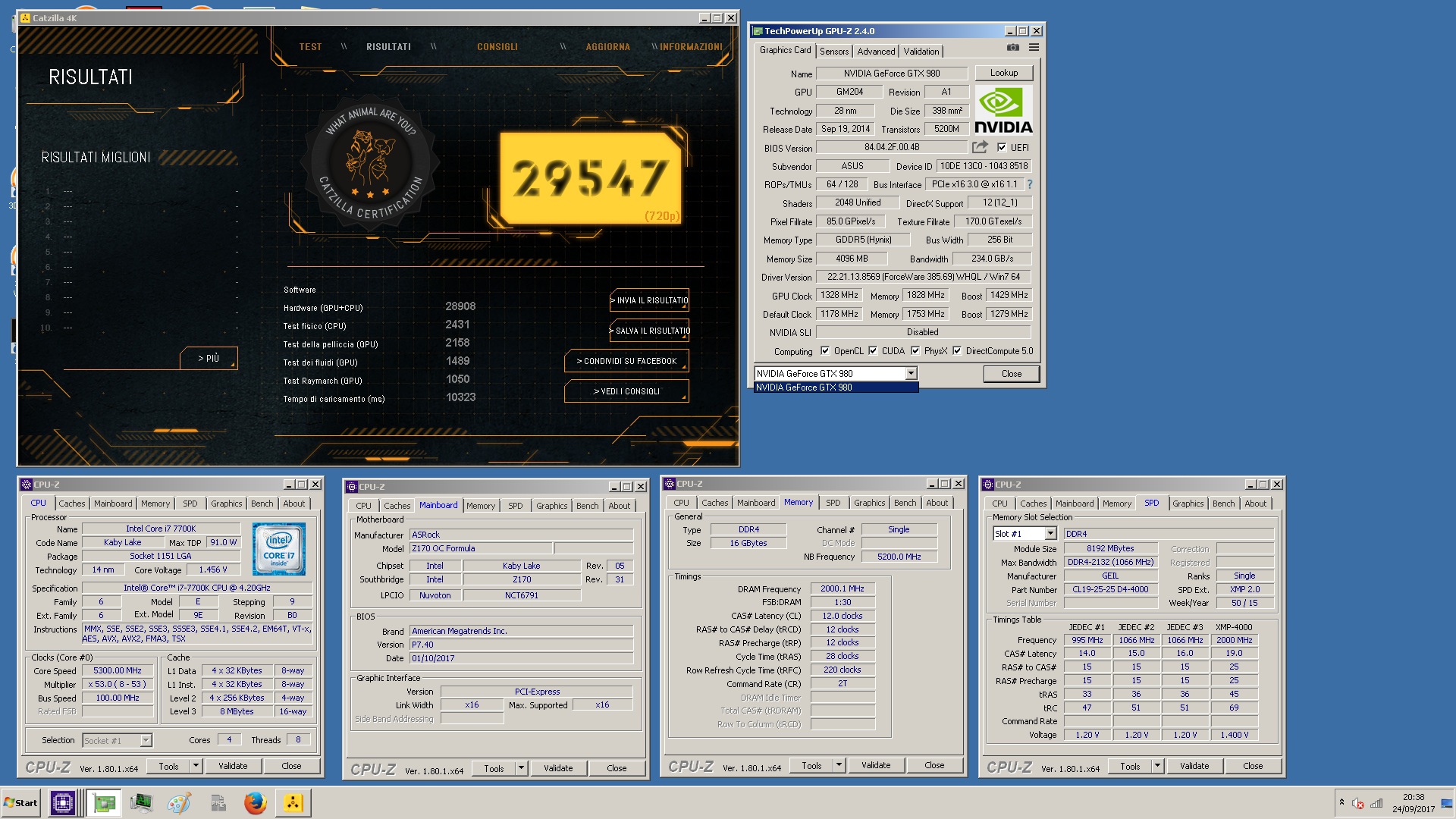Open the Windows Start menu
The width and height of the screenshot is (1456, 819).
coord(20,803)
